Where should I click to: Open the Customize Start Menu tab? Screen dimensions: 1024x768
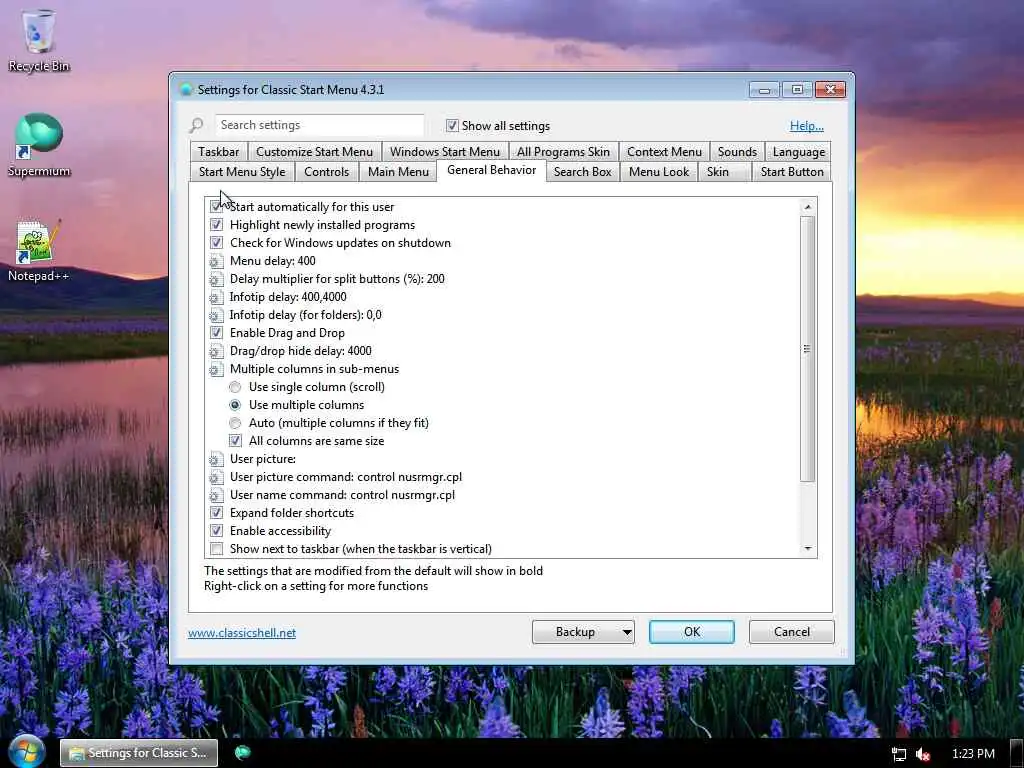click(x=314, y=152)
